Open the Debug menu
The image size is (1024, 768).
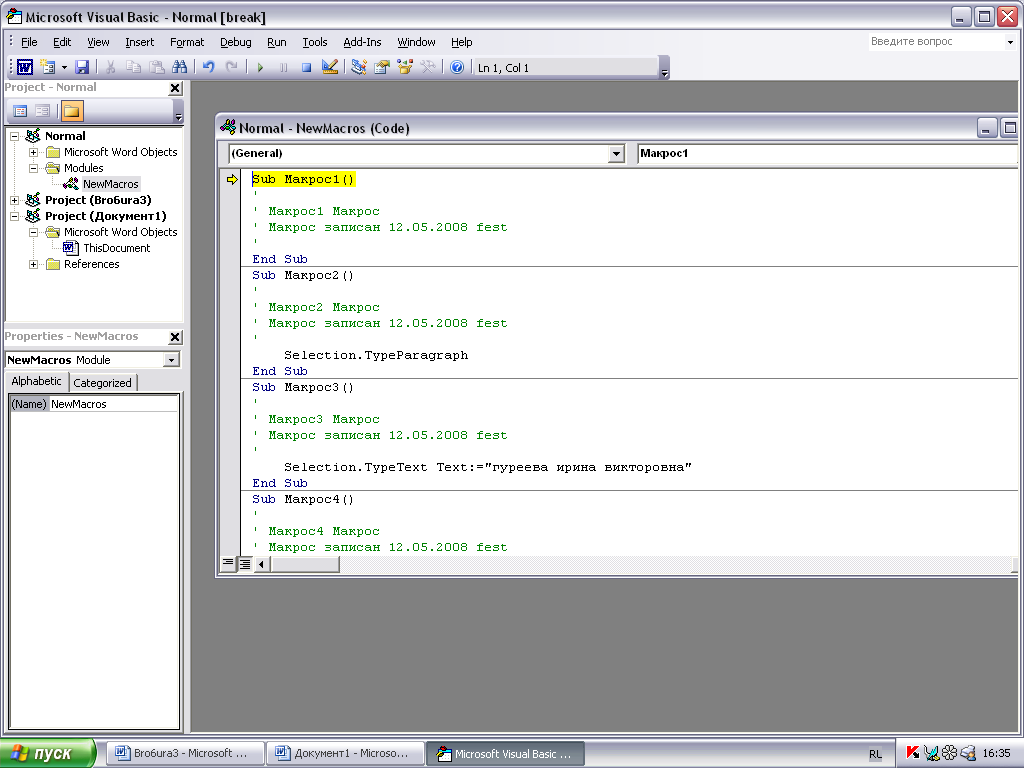click(x=236, y=42)
